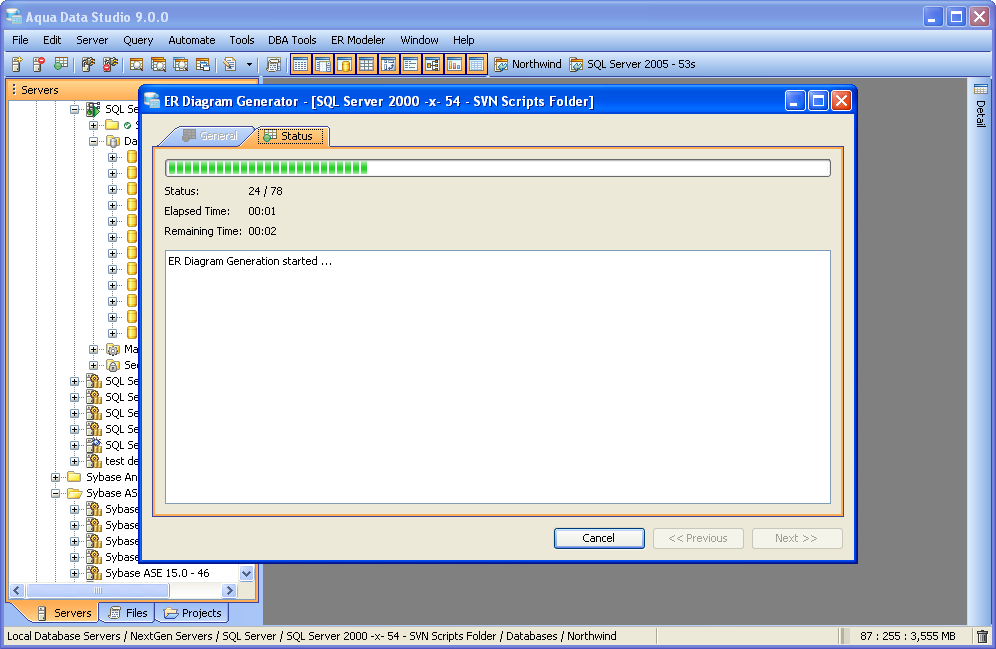Open the Tools menu

pos(242,40)
